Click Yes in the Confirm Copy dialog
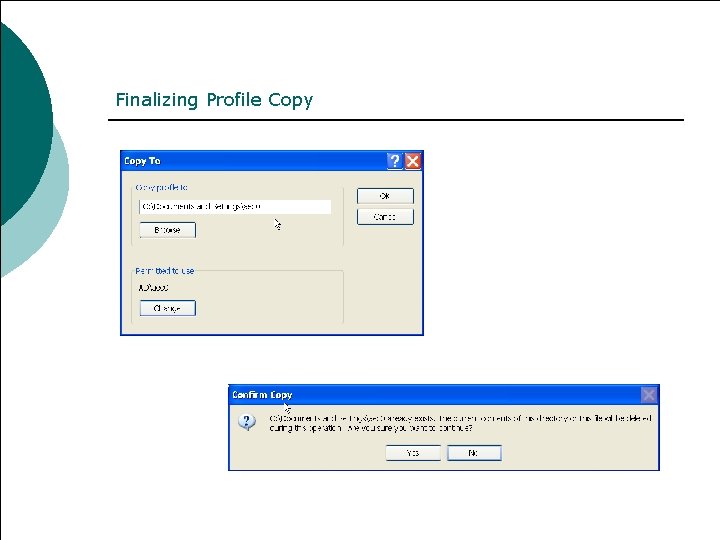 tap(413, 453)
